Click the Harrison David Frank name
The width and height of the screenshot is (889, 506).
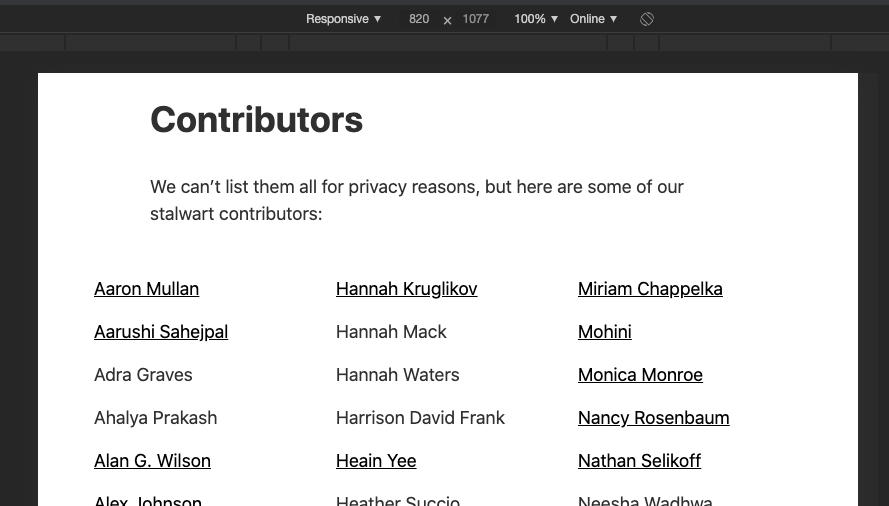[x=420, y=418]
